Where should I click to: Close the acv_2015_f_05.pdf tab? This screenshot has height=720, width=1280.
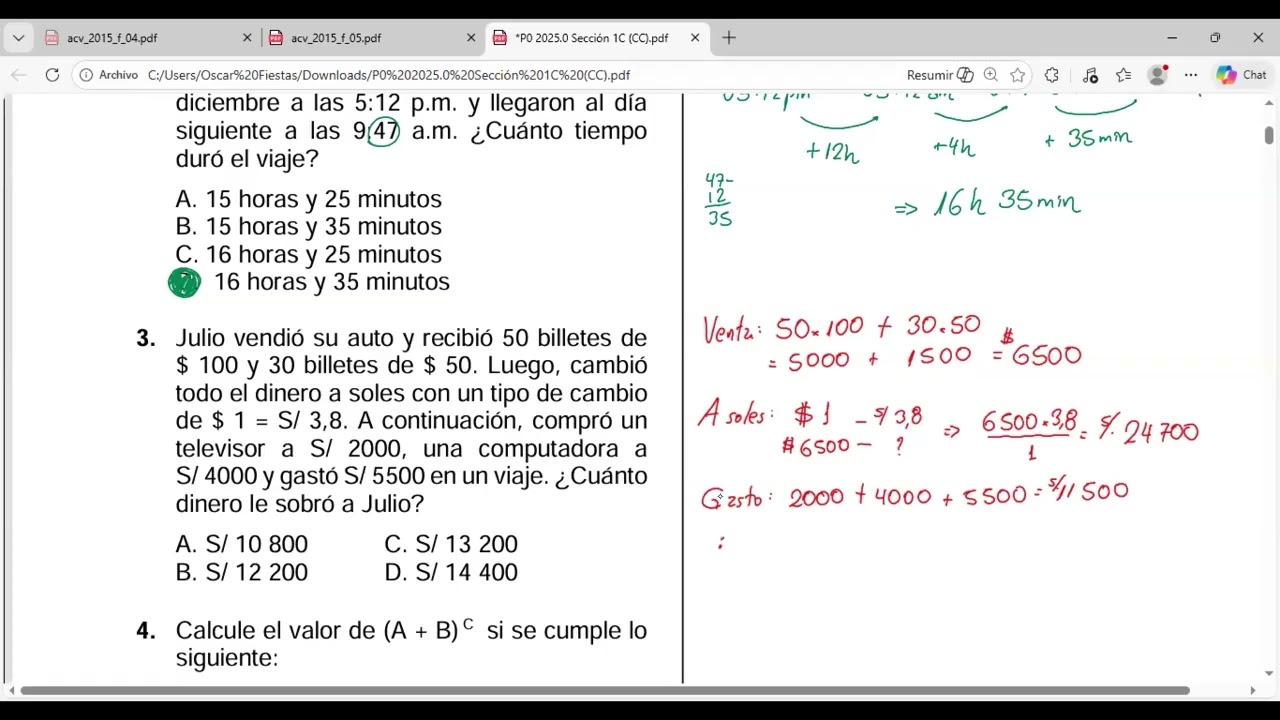tap(471, 38)
